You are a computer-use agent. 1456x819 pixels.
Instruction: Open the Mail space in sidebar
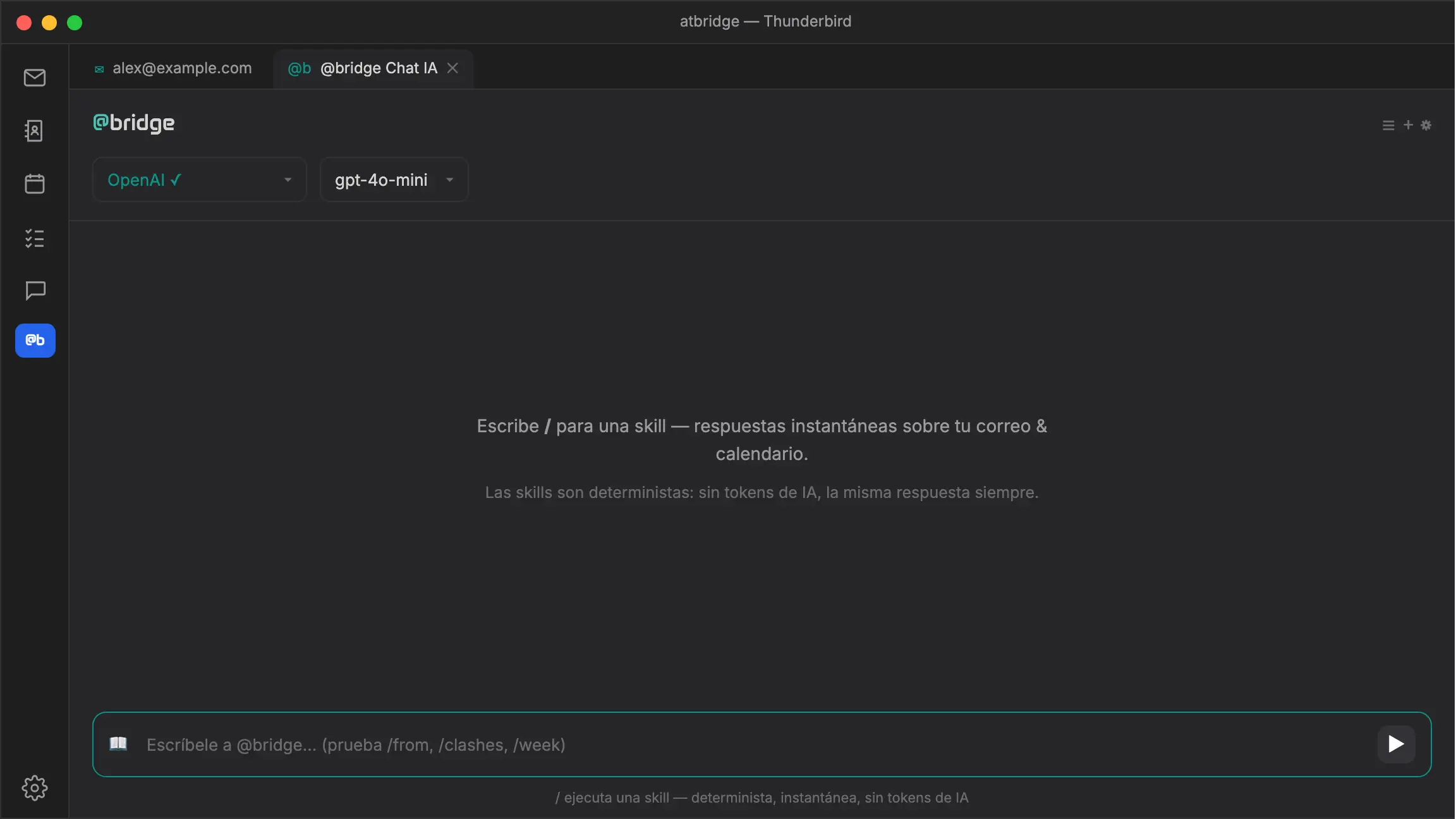(35, 78)
